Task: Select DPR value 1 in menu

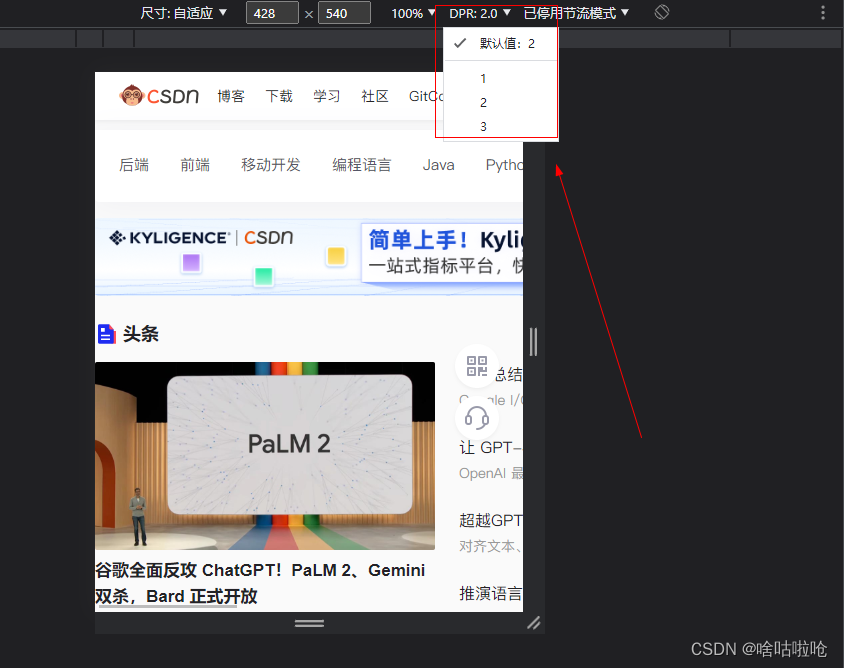Action: (x=501, y=79)
